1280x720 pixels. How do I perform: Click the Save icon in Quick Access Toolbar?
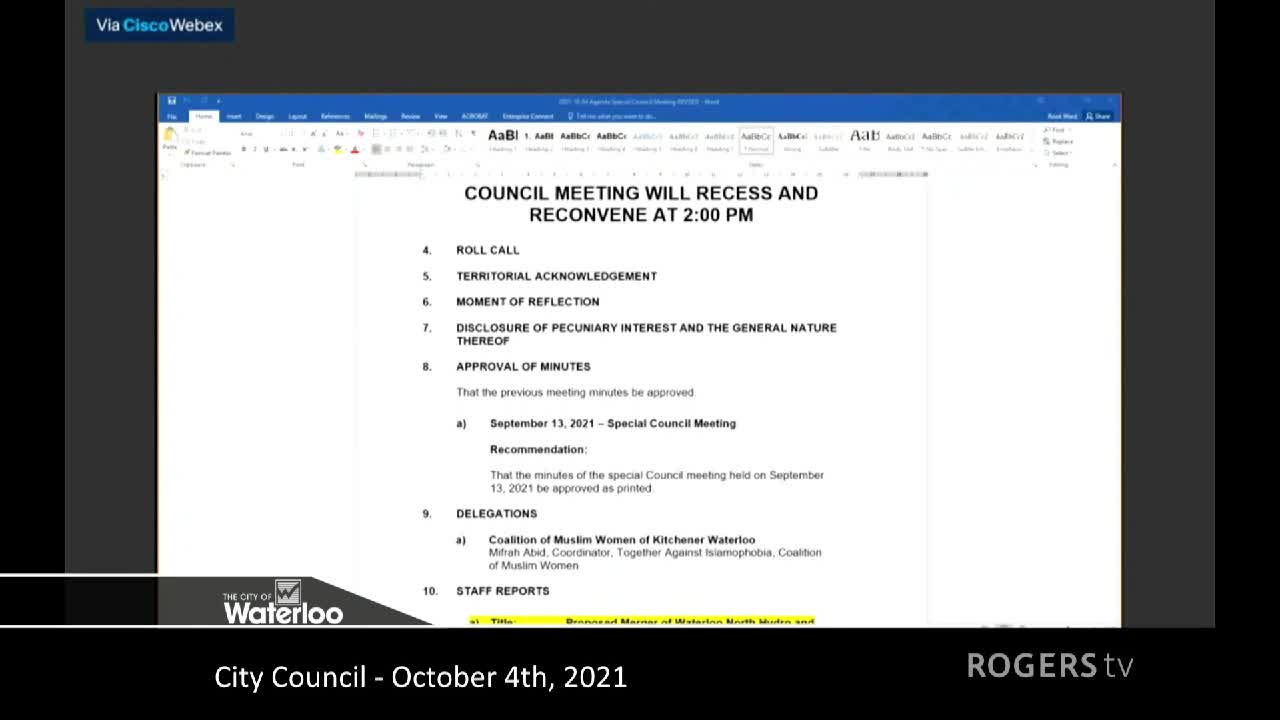[172, 100]
